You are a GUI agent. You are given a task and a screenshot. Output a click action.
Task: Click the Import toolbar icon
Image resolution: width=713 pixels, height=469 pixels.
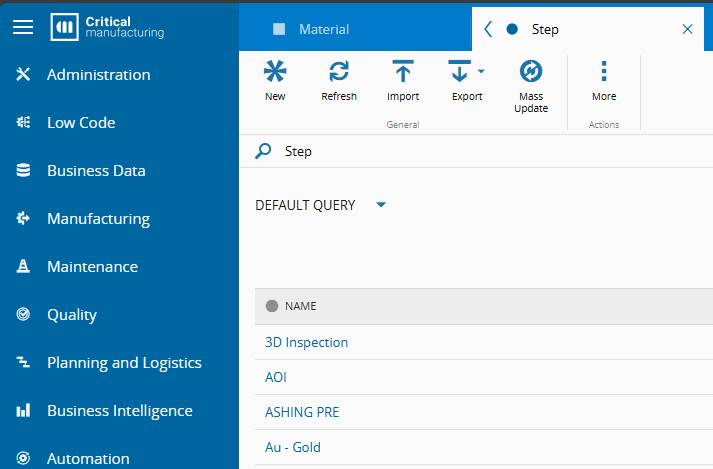point(403,72)
